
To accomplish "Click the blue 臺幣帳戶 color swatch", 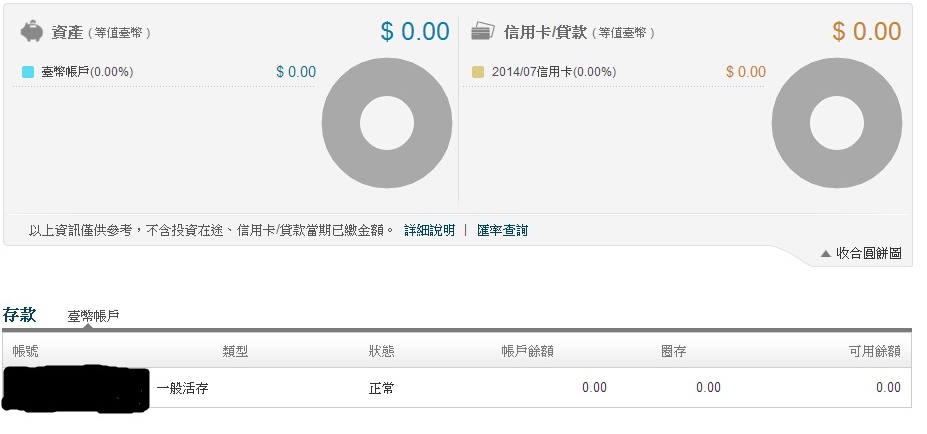I will click(x=28, y=72).
